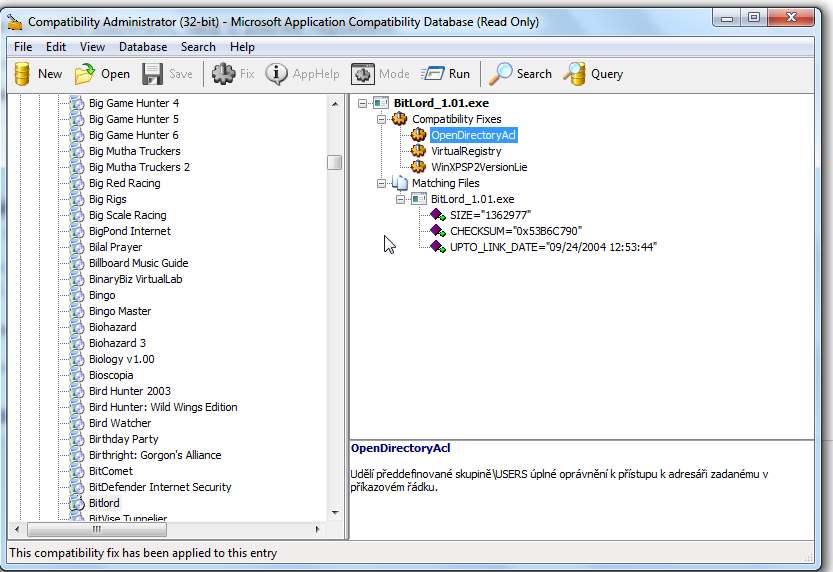Click the app icon beside BitComet
The width and height of the screenshot is (833, 572).
click(77, 471)
